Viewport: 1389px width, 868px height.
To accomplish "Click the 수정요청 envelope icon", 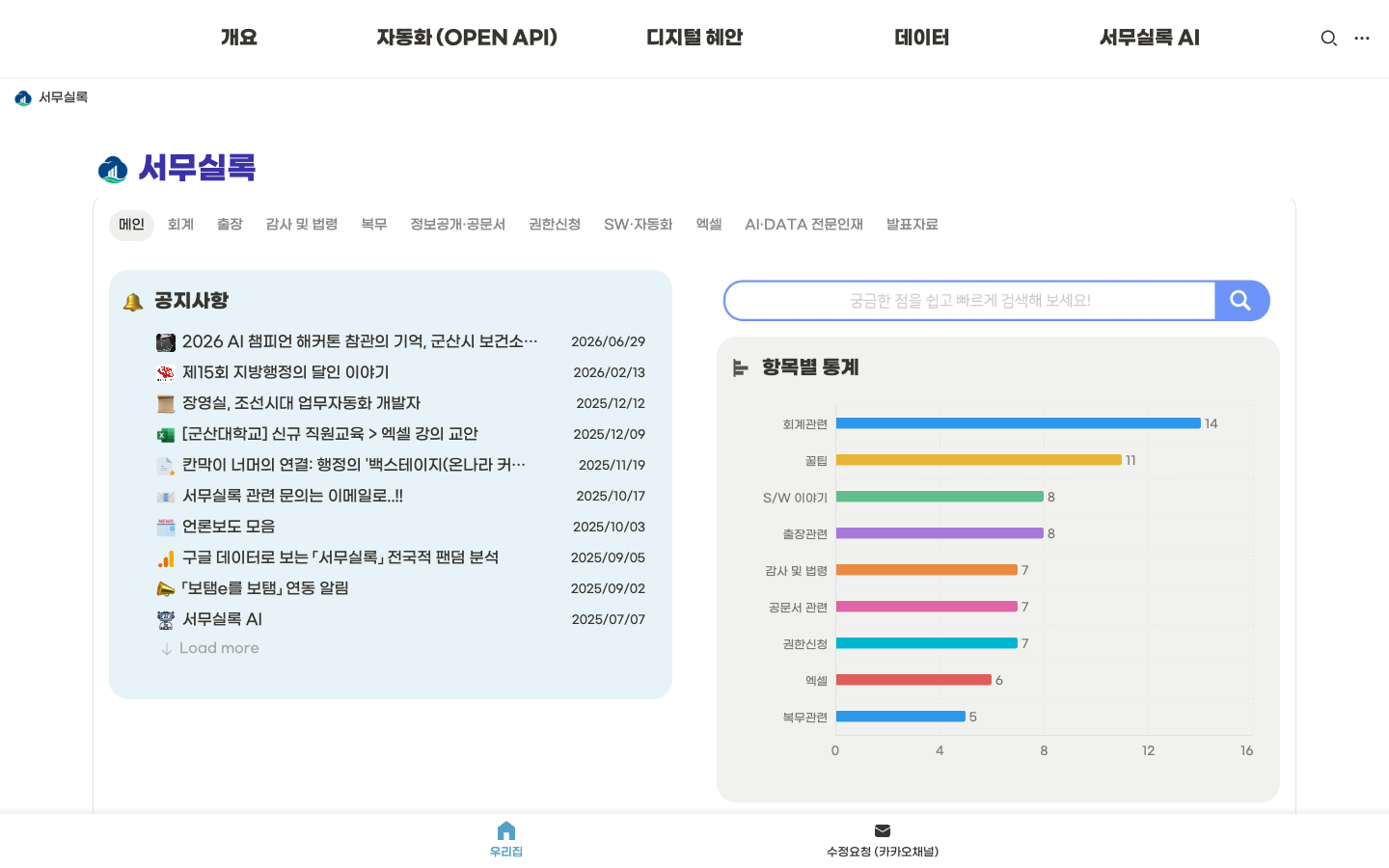I will pos(883,830).
